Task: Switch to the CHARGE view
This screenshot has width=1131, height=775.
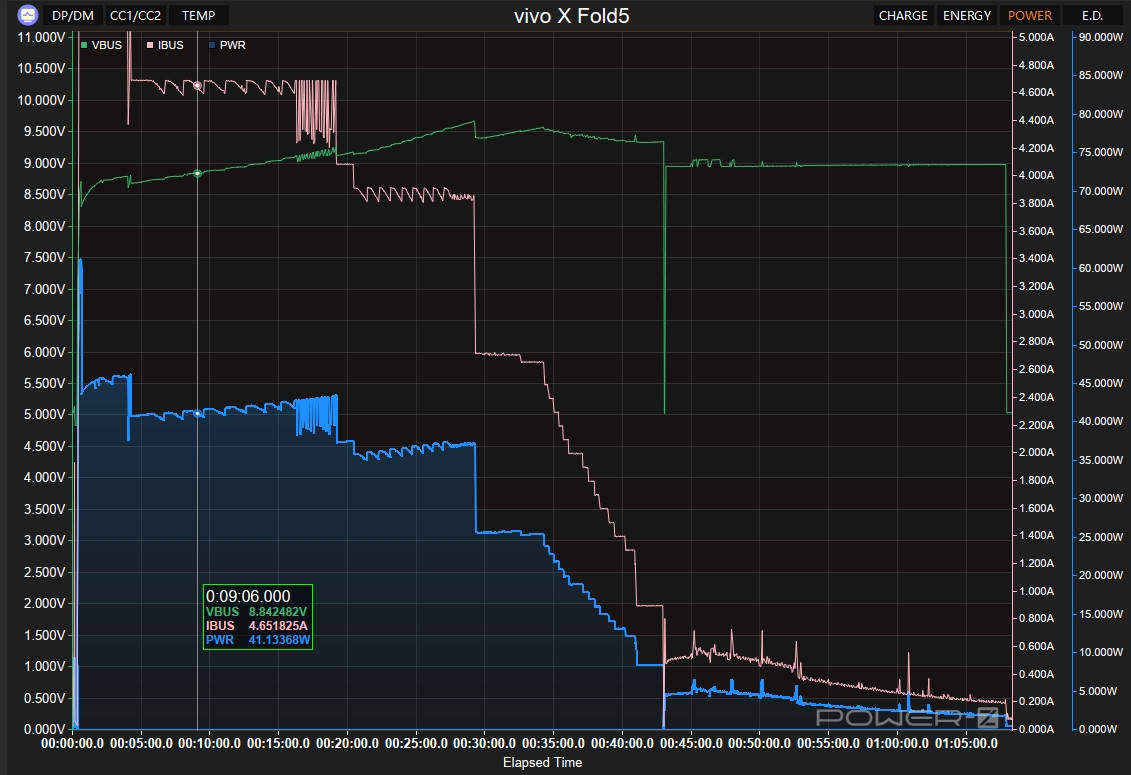Action: pyautogui.click(x=903, y=15)
